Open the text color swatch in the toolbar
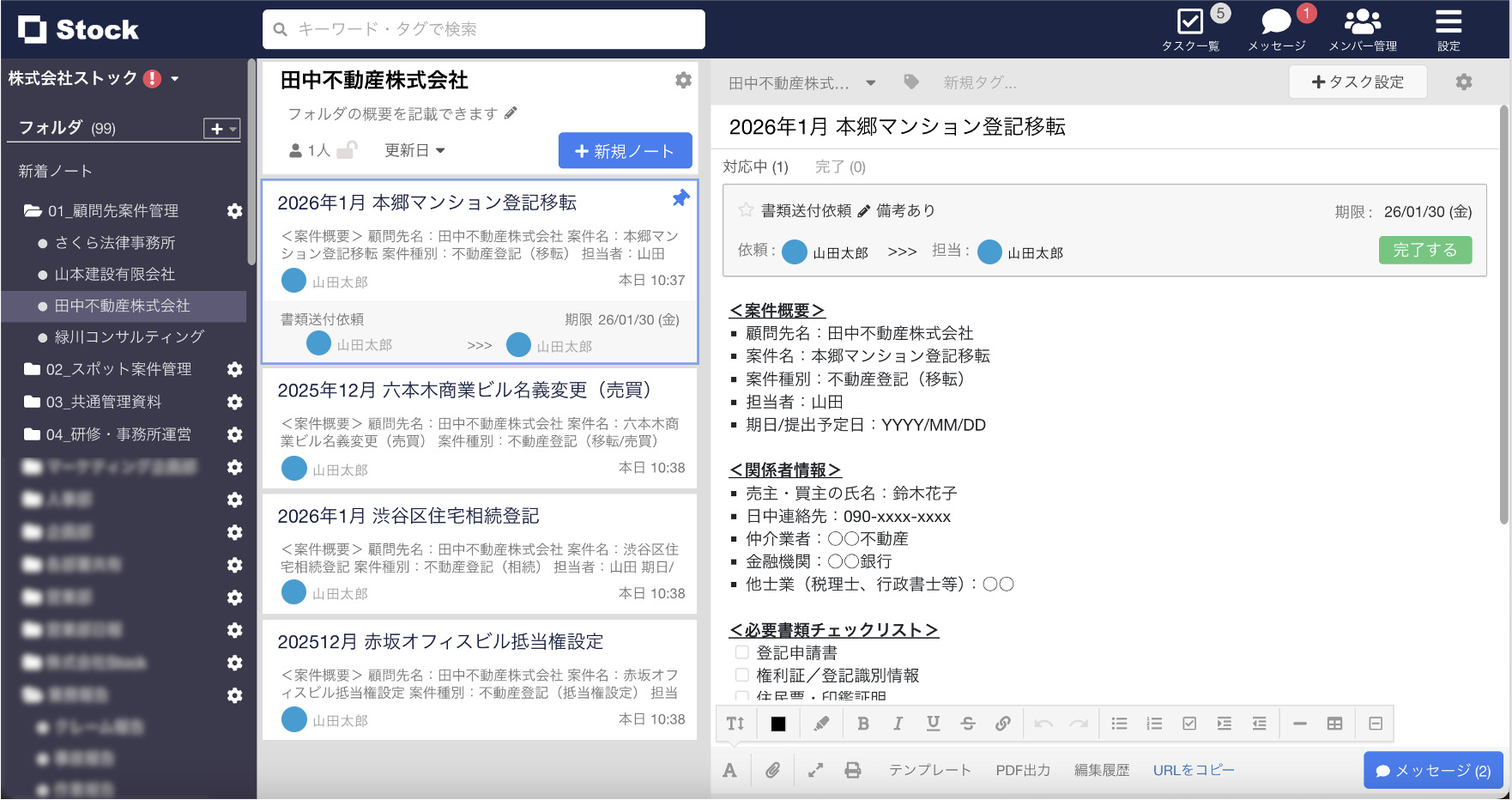Viewport: 1512px width, 800px height. coord(777,724)
